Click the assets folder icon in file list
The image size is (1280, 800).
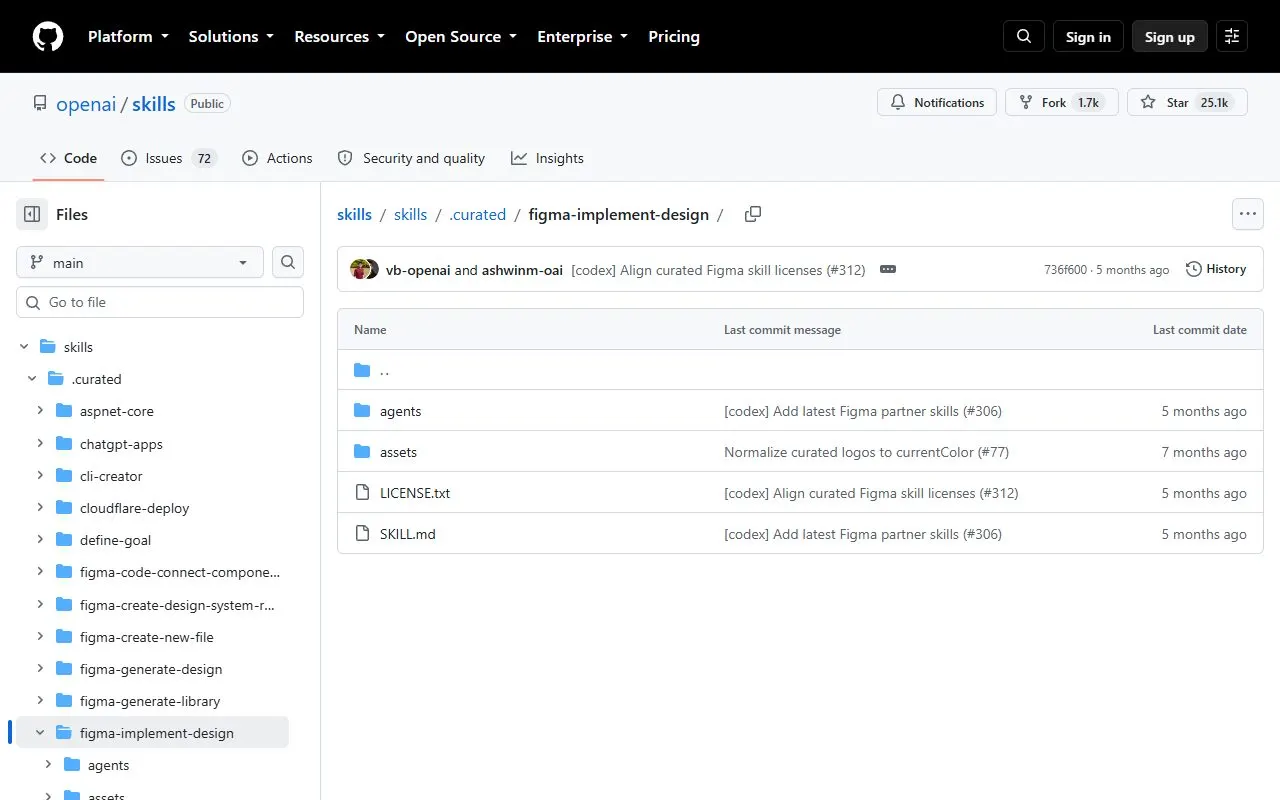click(x=362, y=452)
